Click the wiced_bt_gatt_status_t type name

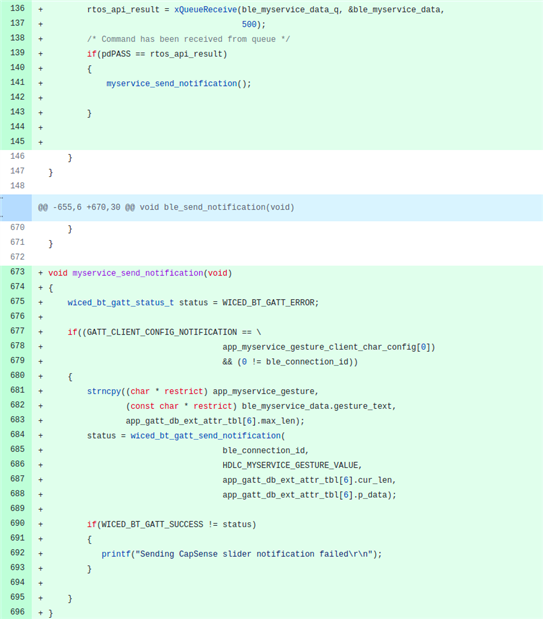pos(120,302)
